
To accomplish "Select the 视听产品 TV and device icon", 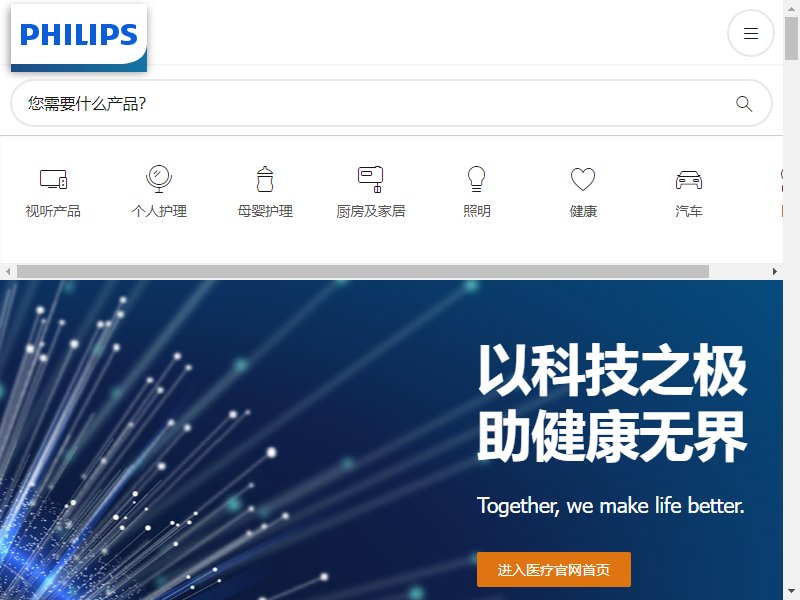I will [53, 179].
